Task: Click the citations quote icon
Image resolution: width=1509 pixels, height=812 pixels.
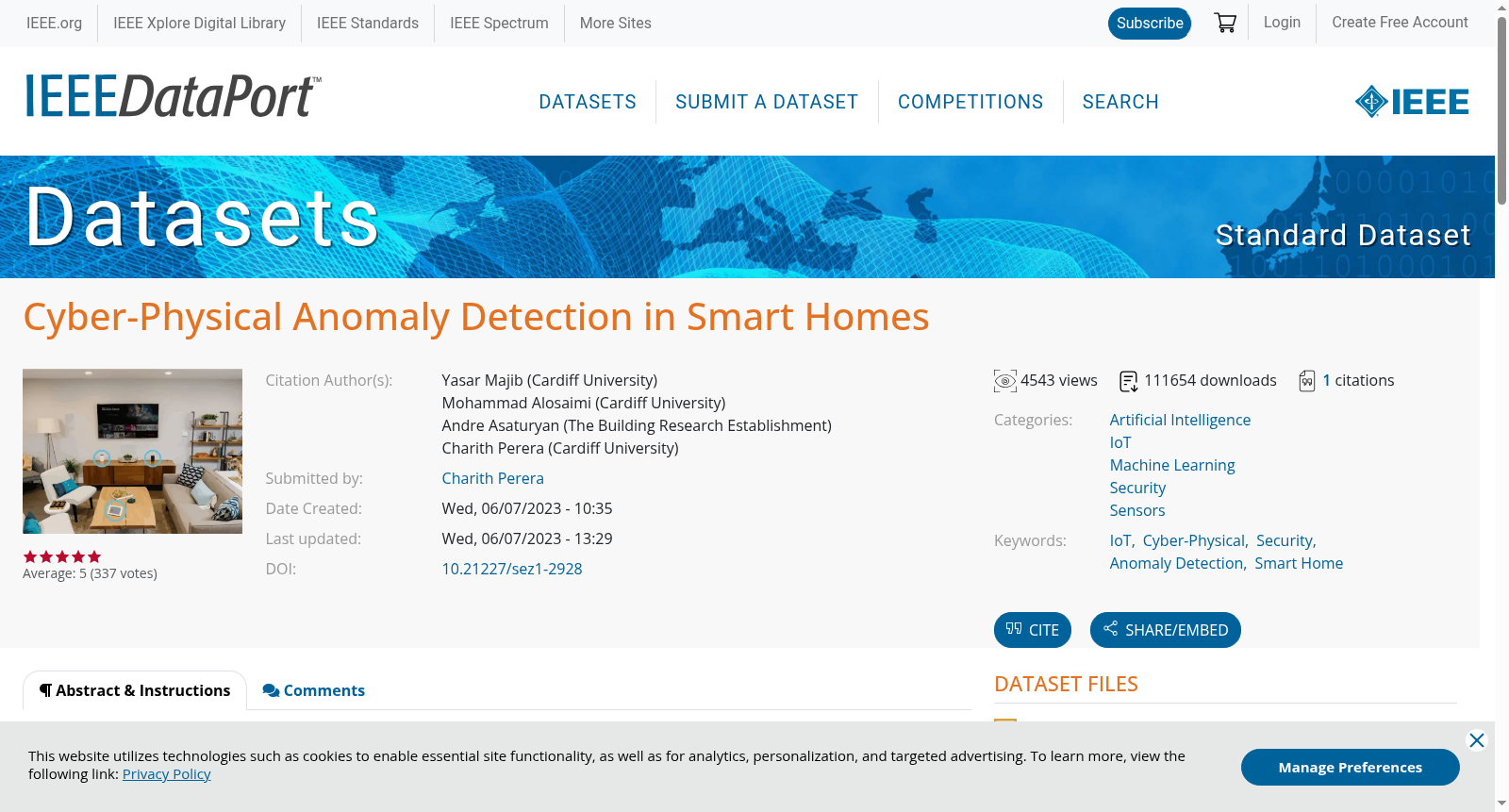Action: [x=1307, y=381]
